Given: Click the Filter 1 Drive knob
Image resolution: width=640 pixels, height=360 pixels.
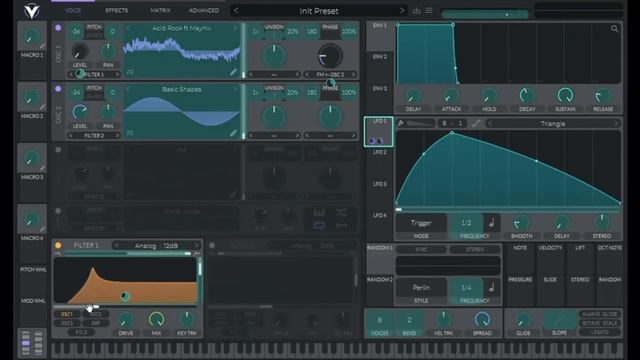Looking at the screenshot, I should (126, 320).
